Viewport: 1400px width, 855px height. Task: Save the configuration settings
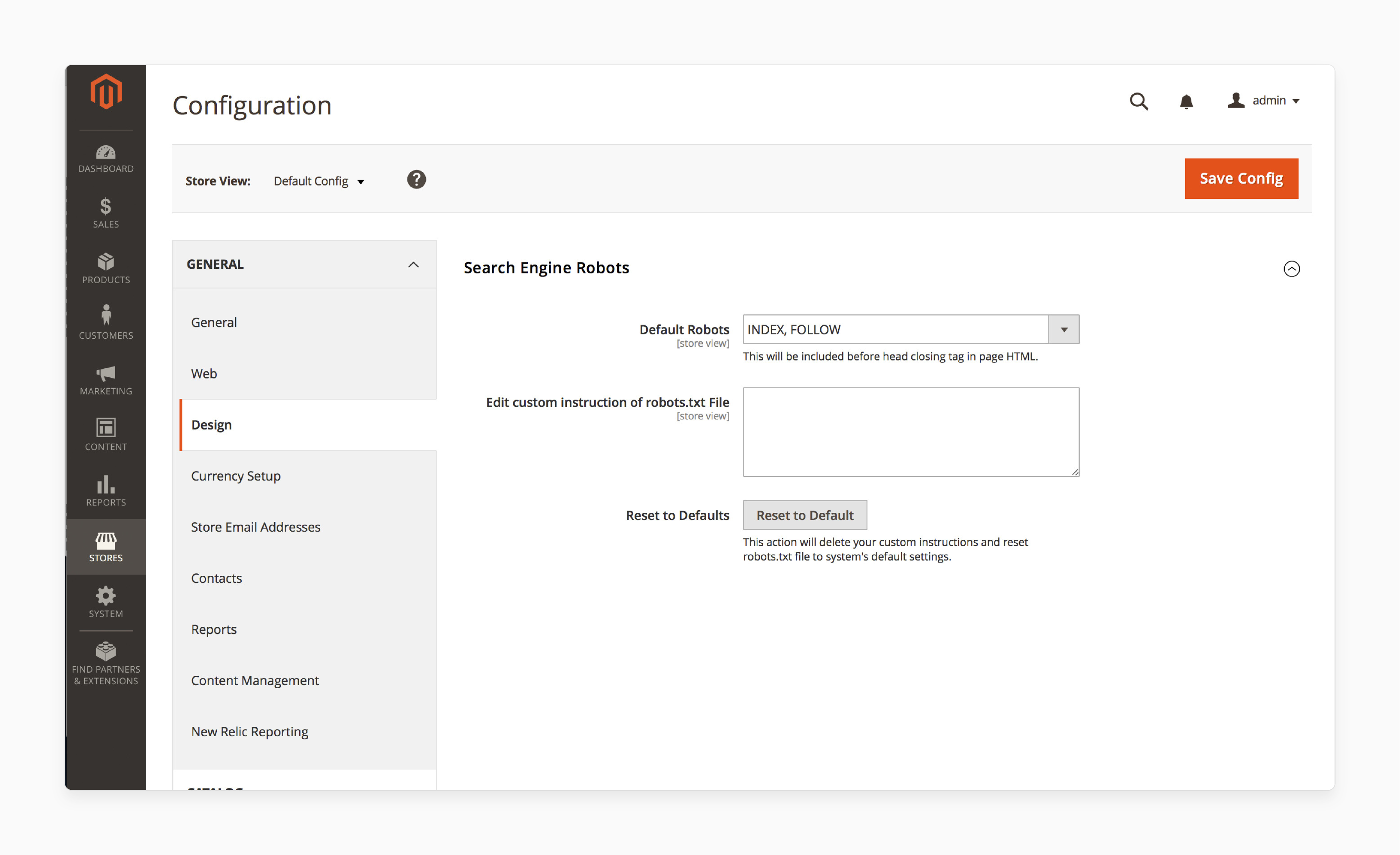pyautogui.click(x=1241, y=178)
